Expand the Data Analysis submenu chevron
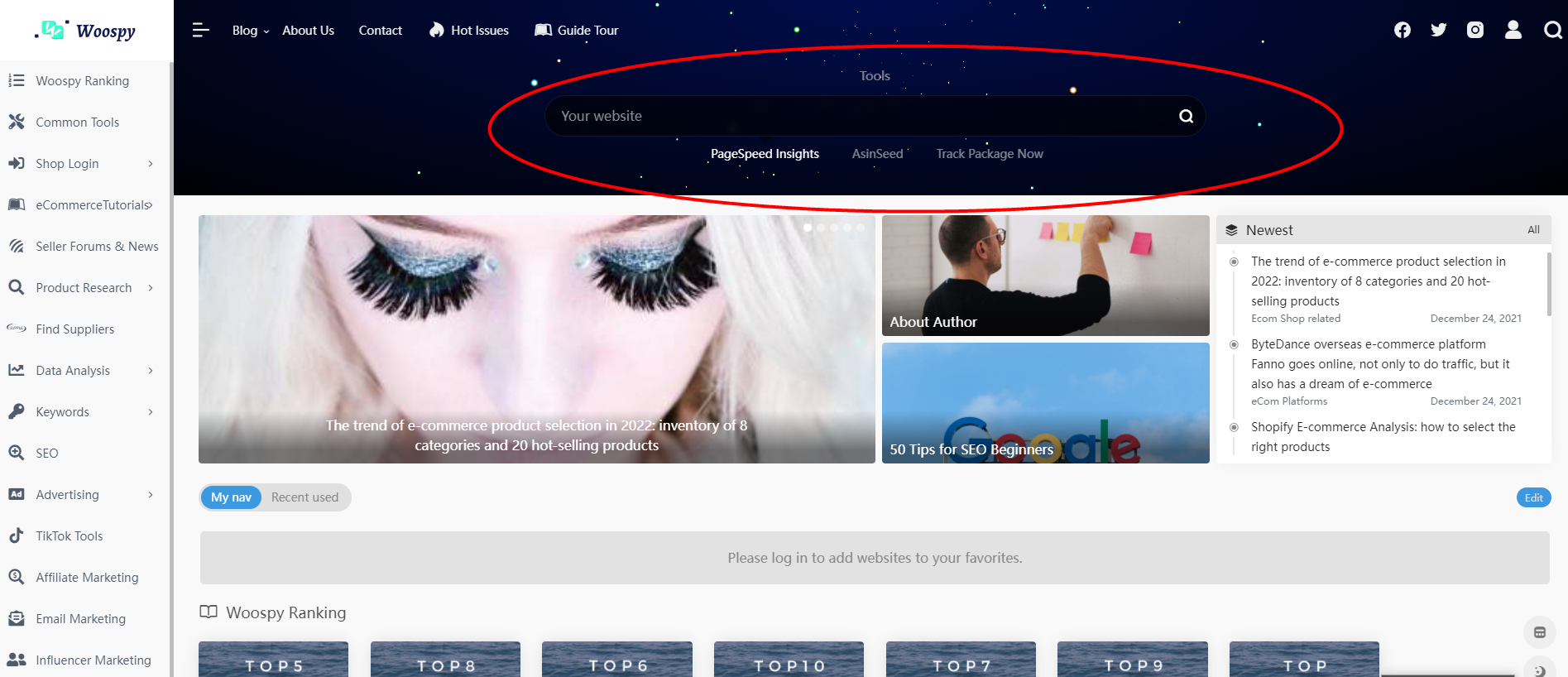 [x=150, y=371]
